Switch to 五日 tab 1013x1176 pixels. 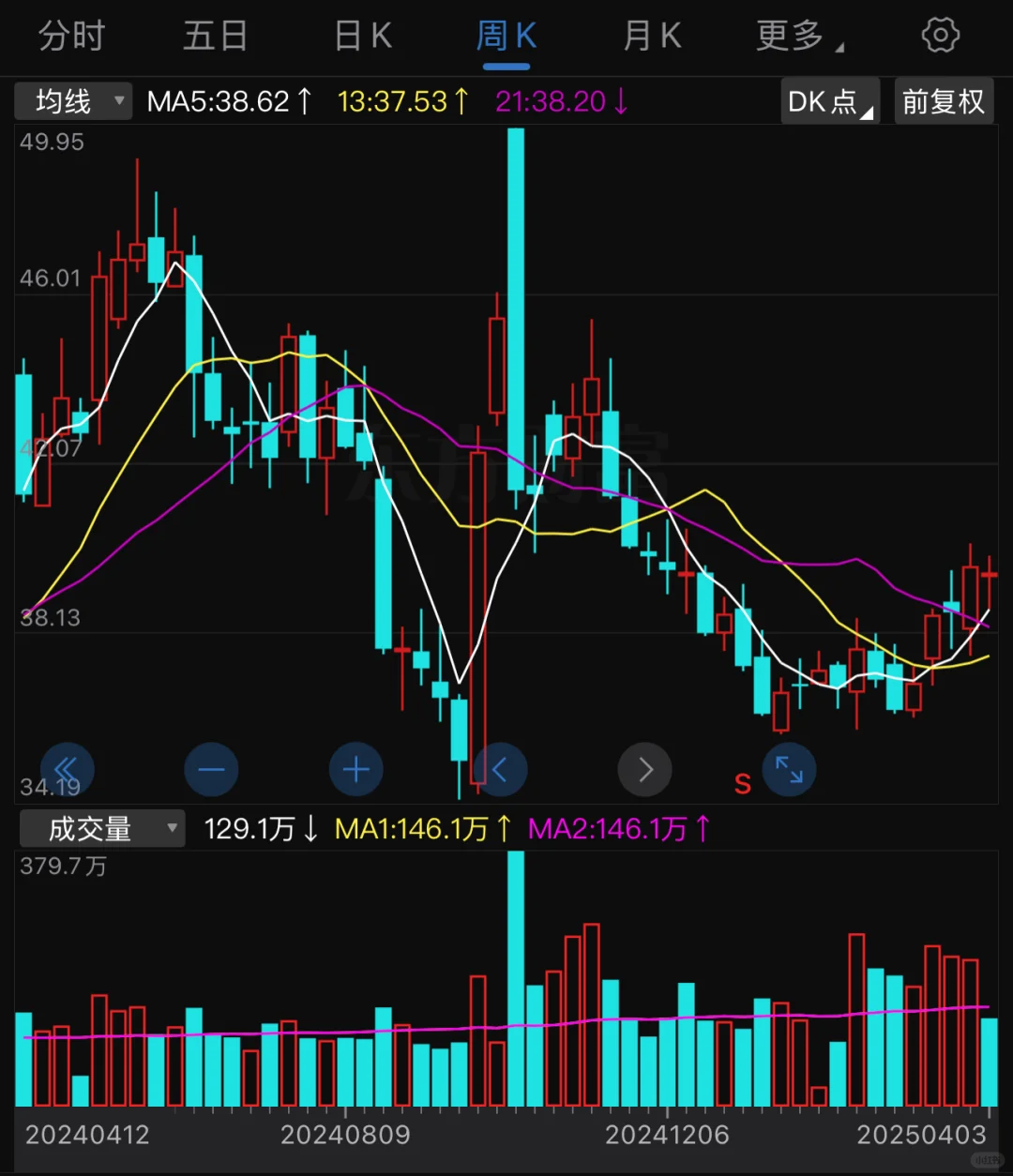pyautogui.click(x=215, y=37)
